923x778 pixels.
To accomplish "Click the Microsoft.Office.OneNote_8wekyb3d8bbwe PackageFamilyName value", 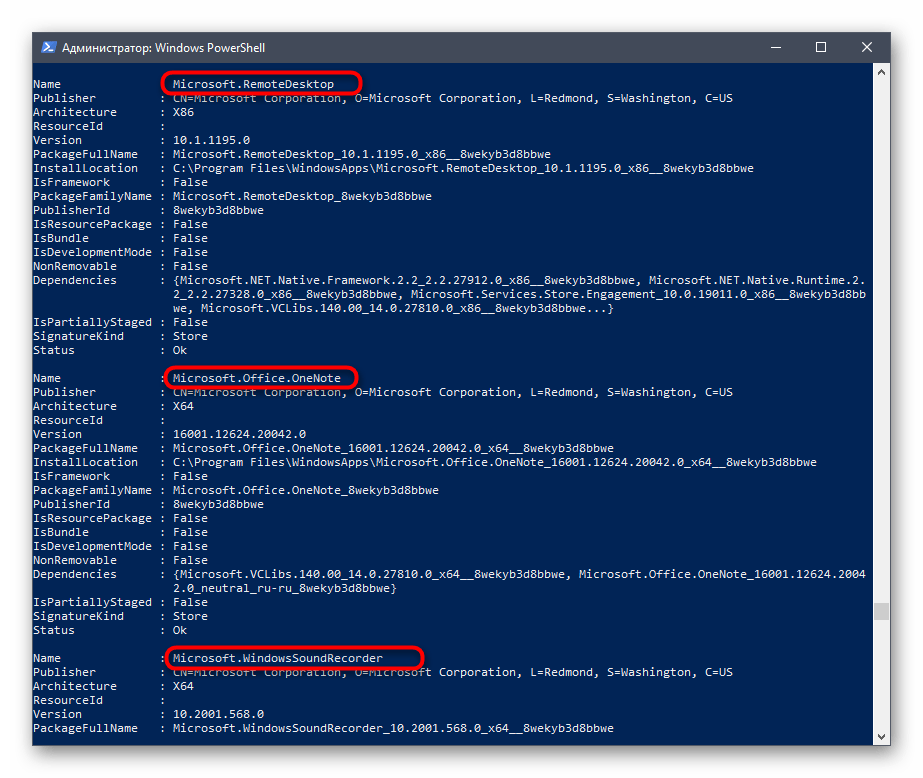I will (305, 490).
